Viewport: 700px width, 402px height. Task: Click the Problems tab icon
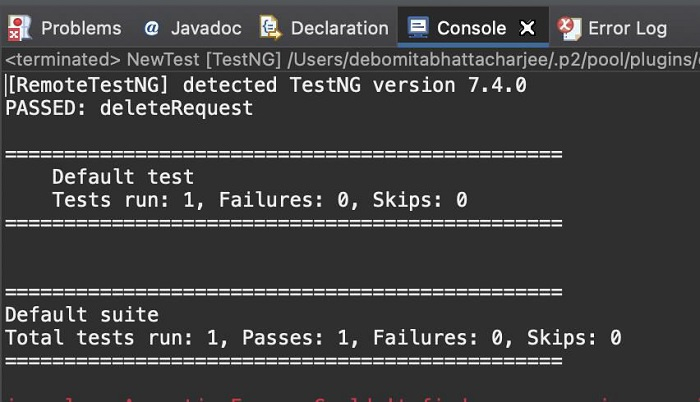(x=19, y=28)
